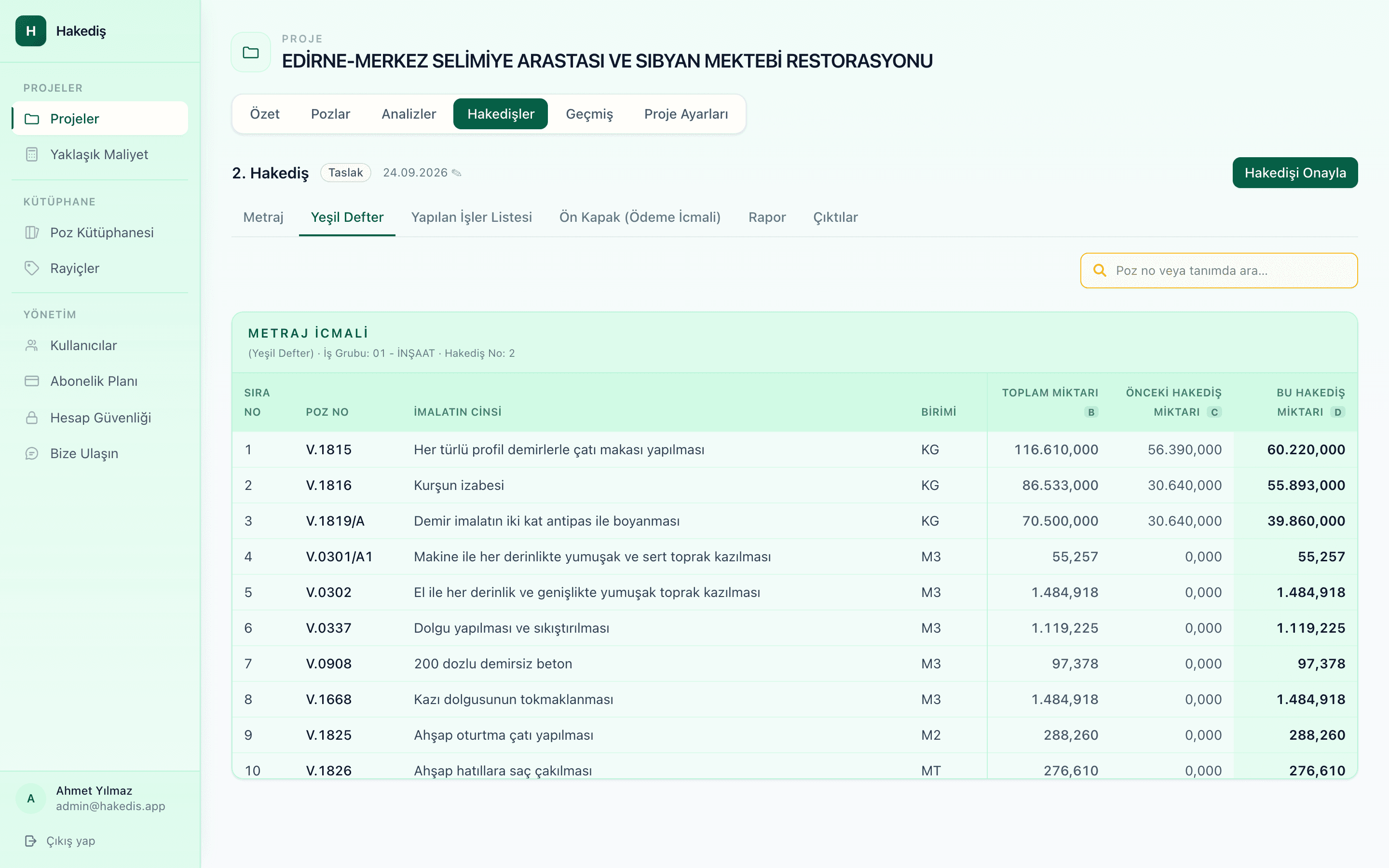1389x868 pixels.
Task: Open Ön Kapak (Ödeme İcmali) sub-tab
Action: (x=640, y=217)
